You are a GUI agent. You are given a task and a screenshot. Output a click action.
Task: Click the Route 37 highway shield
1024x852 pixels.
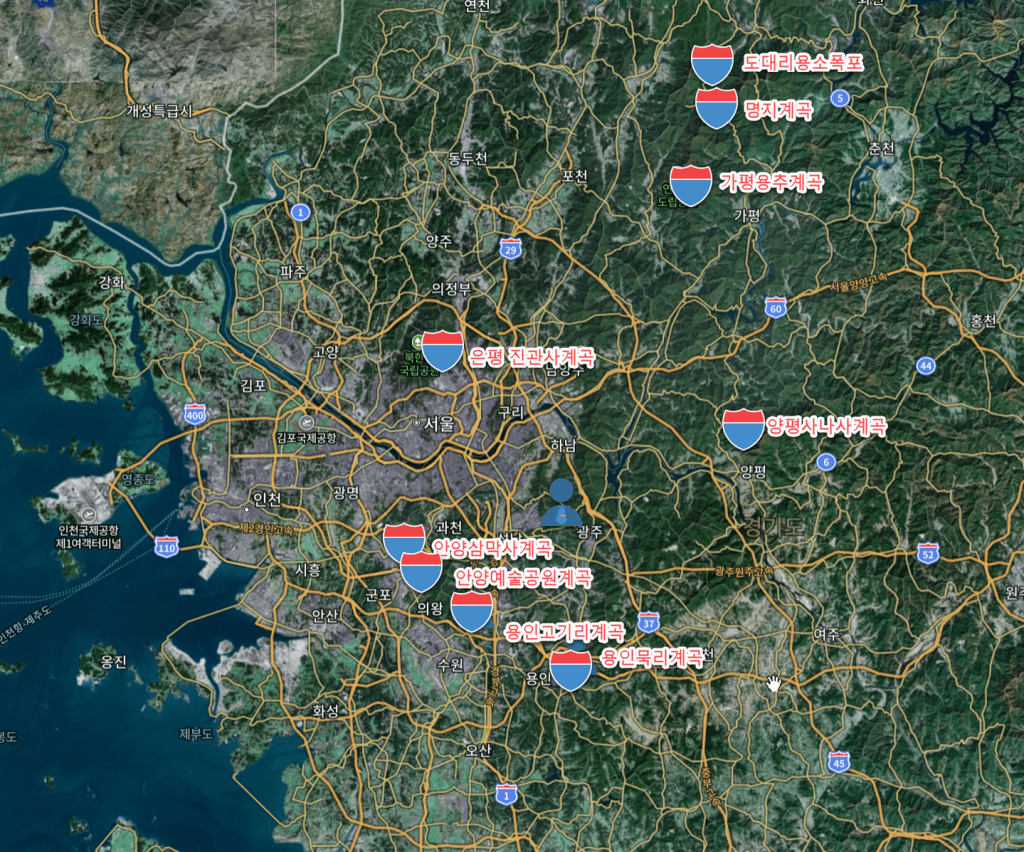(649, 623)
